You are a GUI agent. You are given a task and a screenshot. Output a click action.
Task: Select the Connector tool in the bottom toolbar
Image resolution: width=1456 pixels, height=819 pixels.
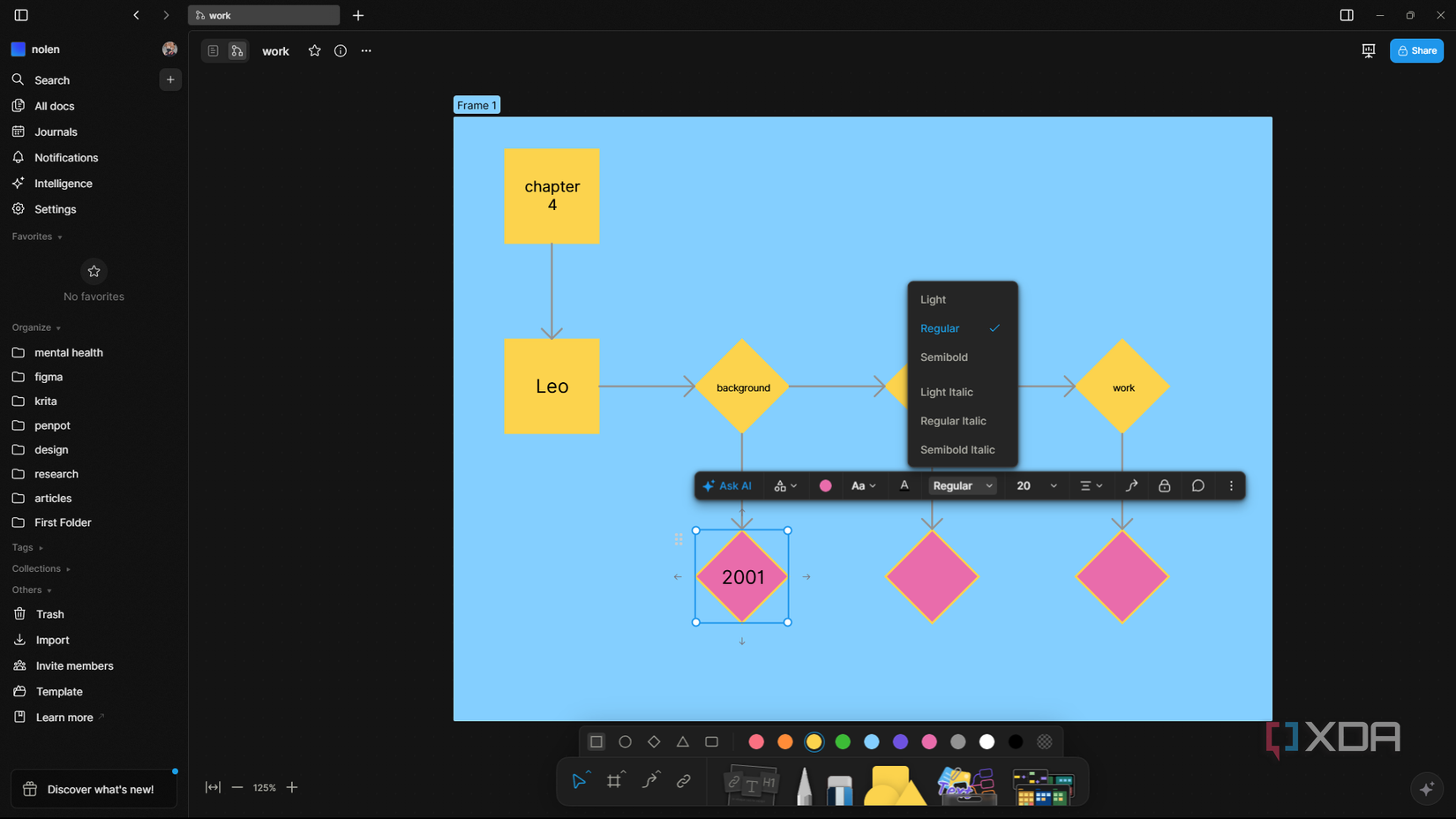651,780
